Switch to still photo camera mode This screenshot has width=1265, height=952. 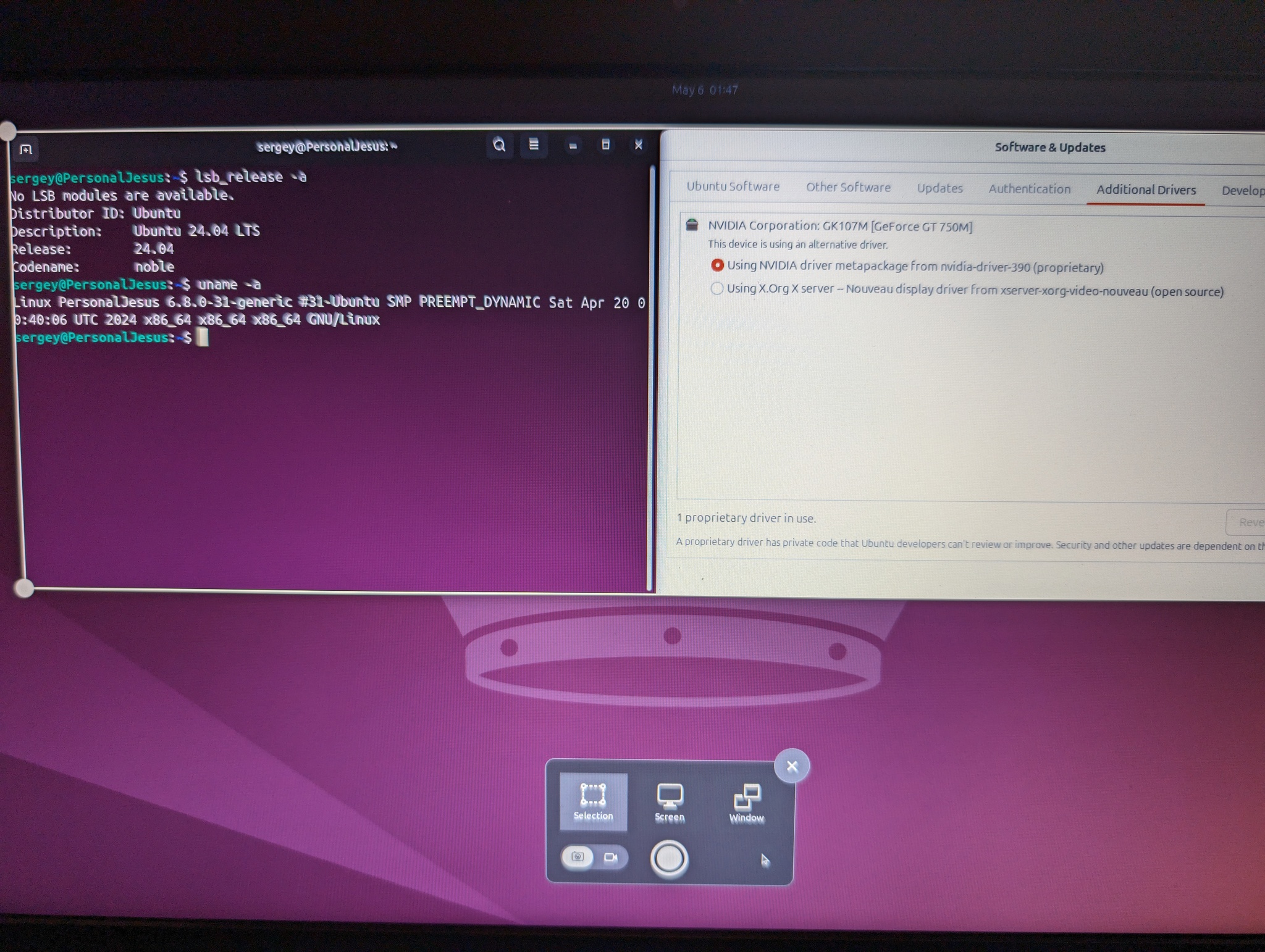pos(578,857)
